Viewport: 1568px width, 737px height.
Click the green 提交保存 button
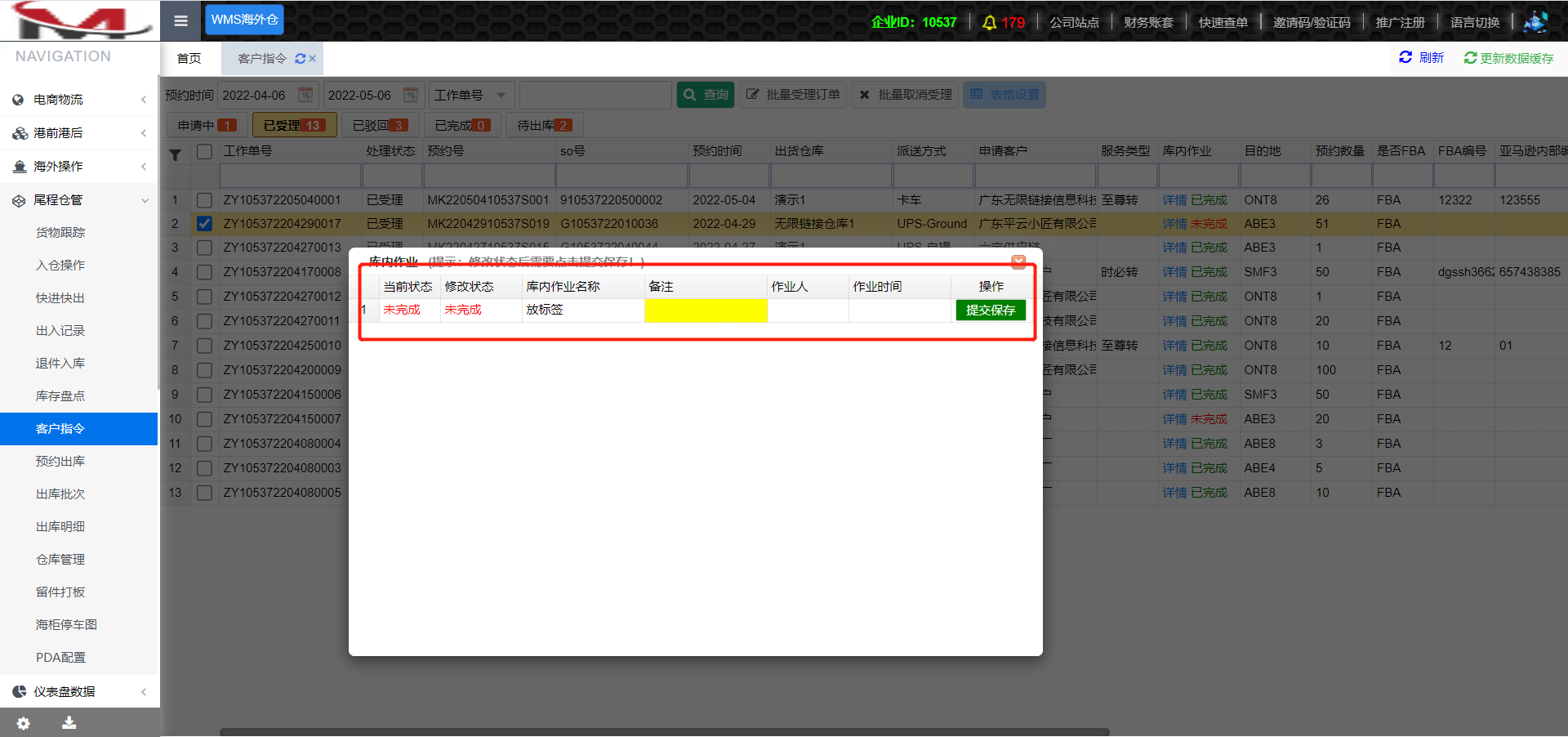[990, 310]
